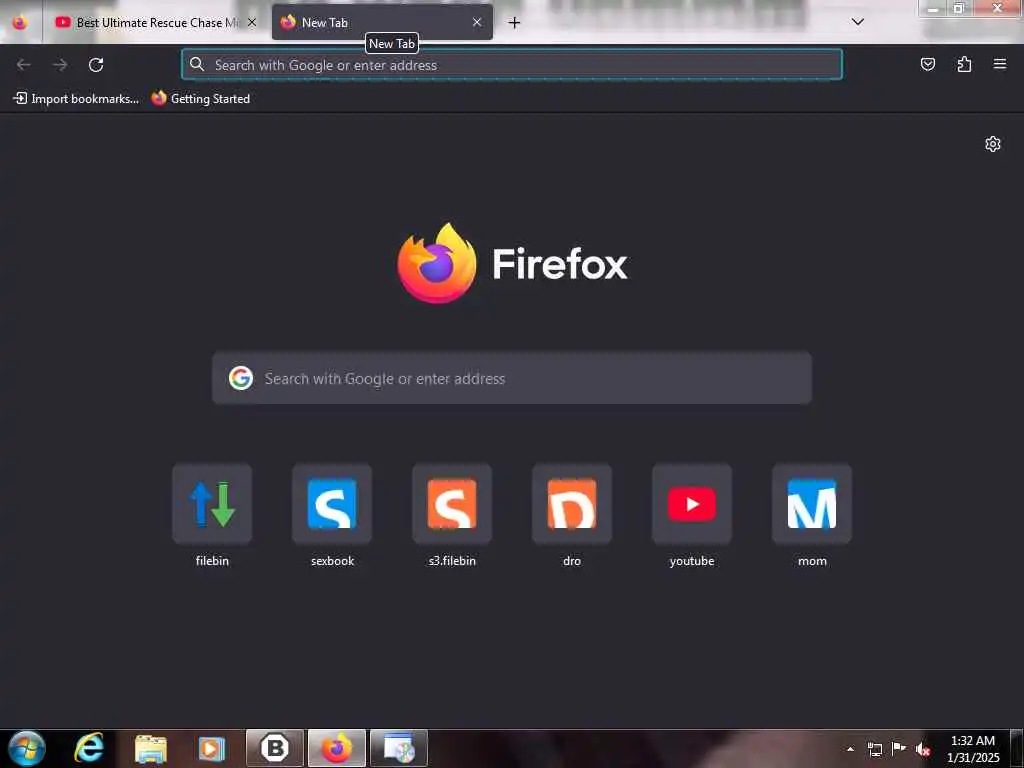Go forward with the forward arrow
The width and height of the screenshot is (1024, 768).
(60, 65)
